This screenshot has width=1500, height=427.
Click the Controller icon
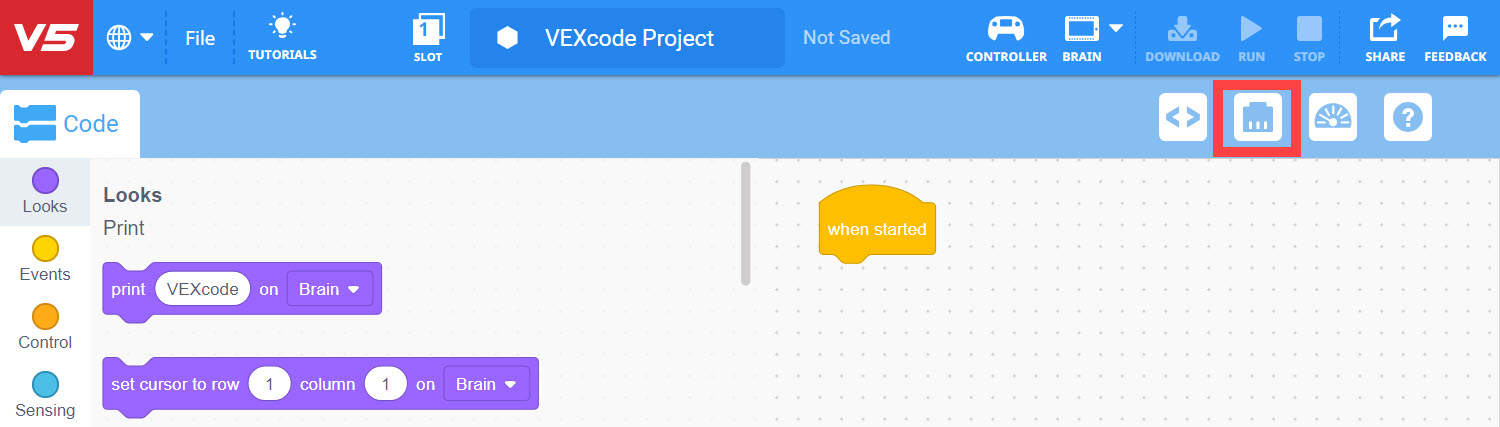(1006, 37)
